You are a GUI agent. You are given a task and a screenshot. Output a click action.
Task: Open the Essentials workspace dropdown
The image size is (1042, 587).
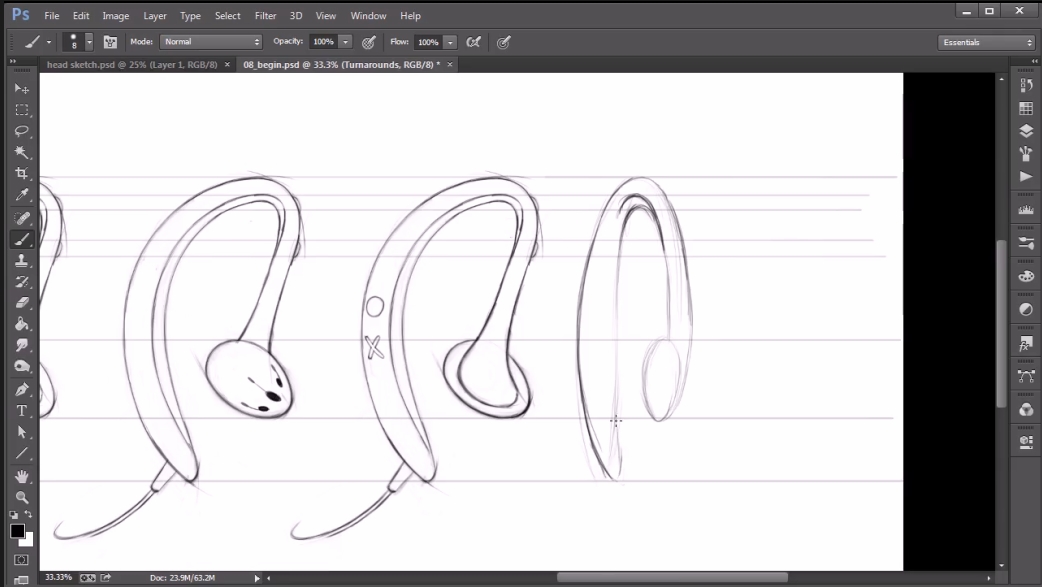pos(986,42)
